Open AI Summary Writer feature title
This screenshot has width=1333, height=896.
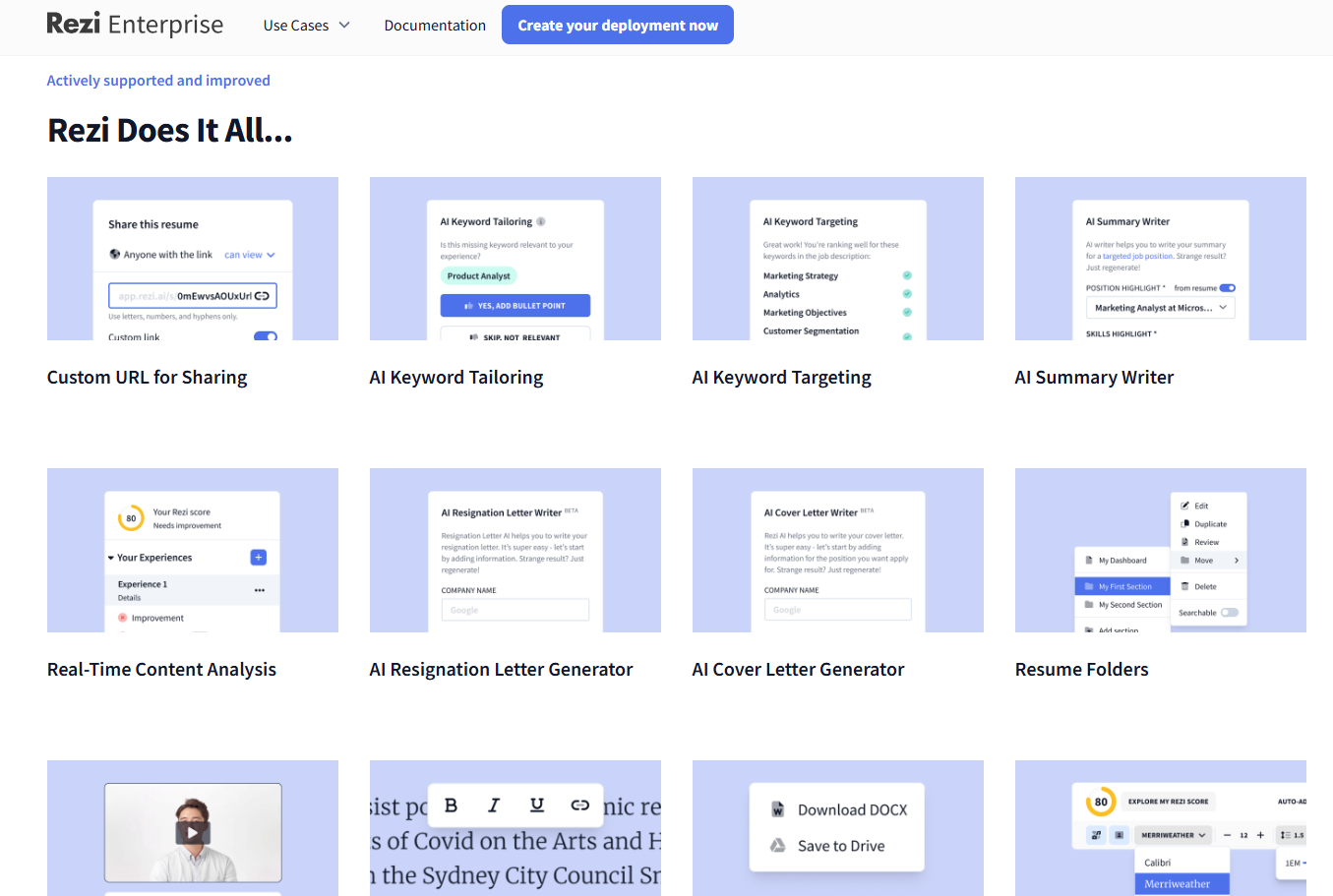point(1094,378)
